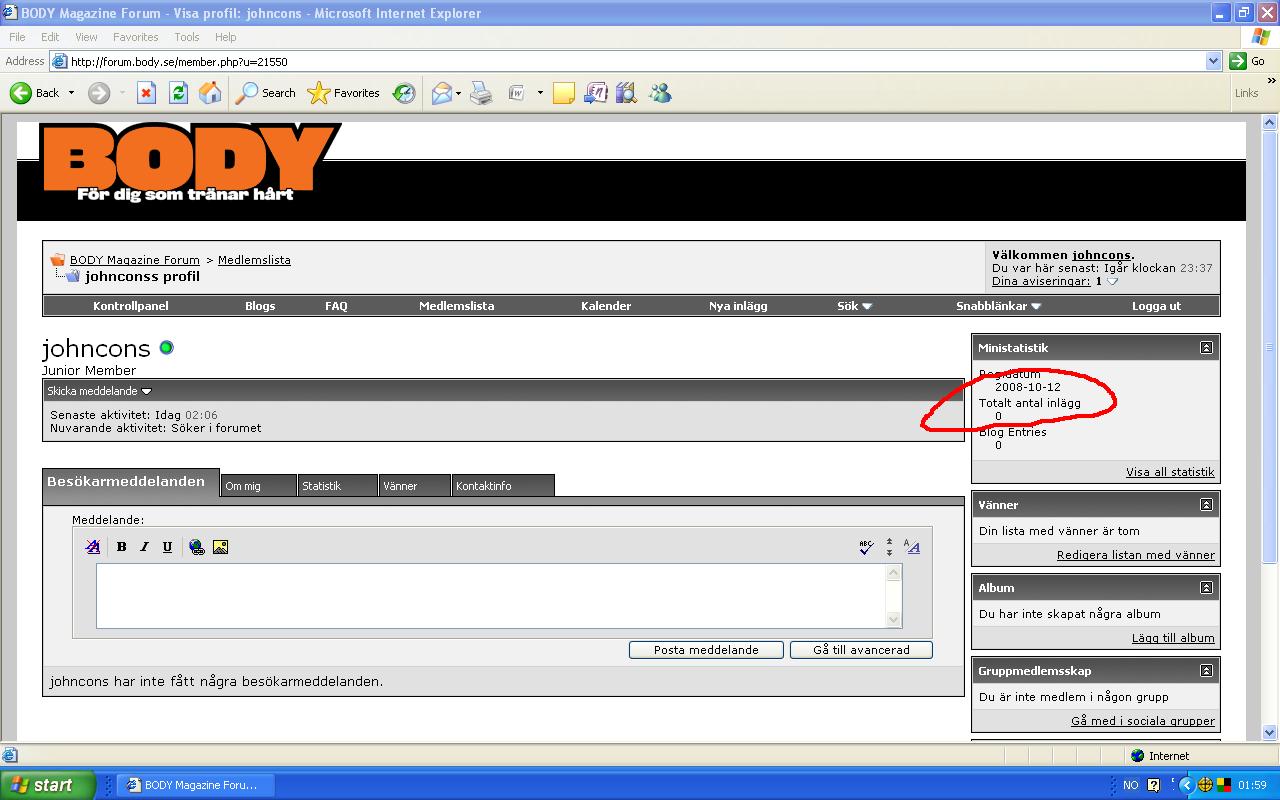
Task: Open the View menu
Action: (86, 37)
